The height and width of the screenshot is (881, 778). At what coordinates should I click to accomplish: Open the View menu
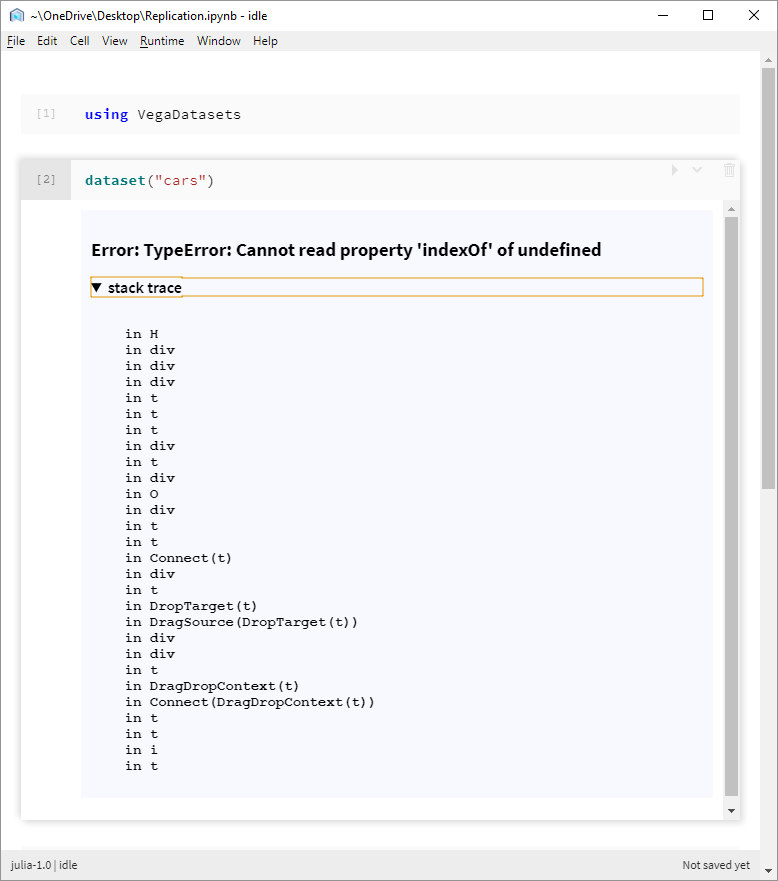tap(115, 41)
